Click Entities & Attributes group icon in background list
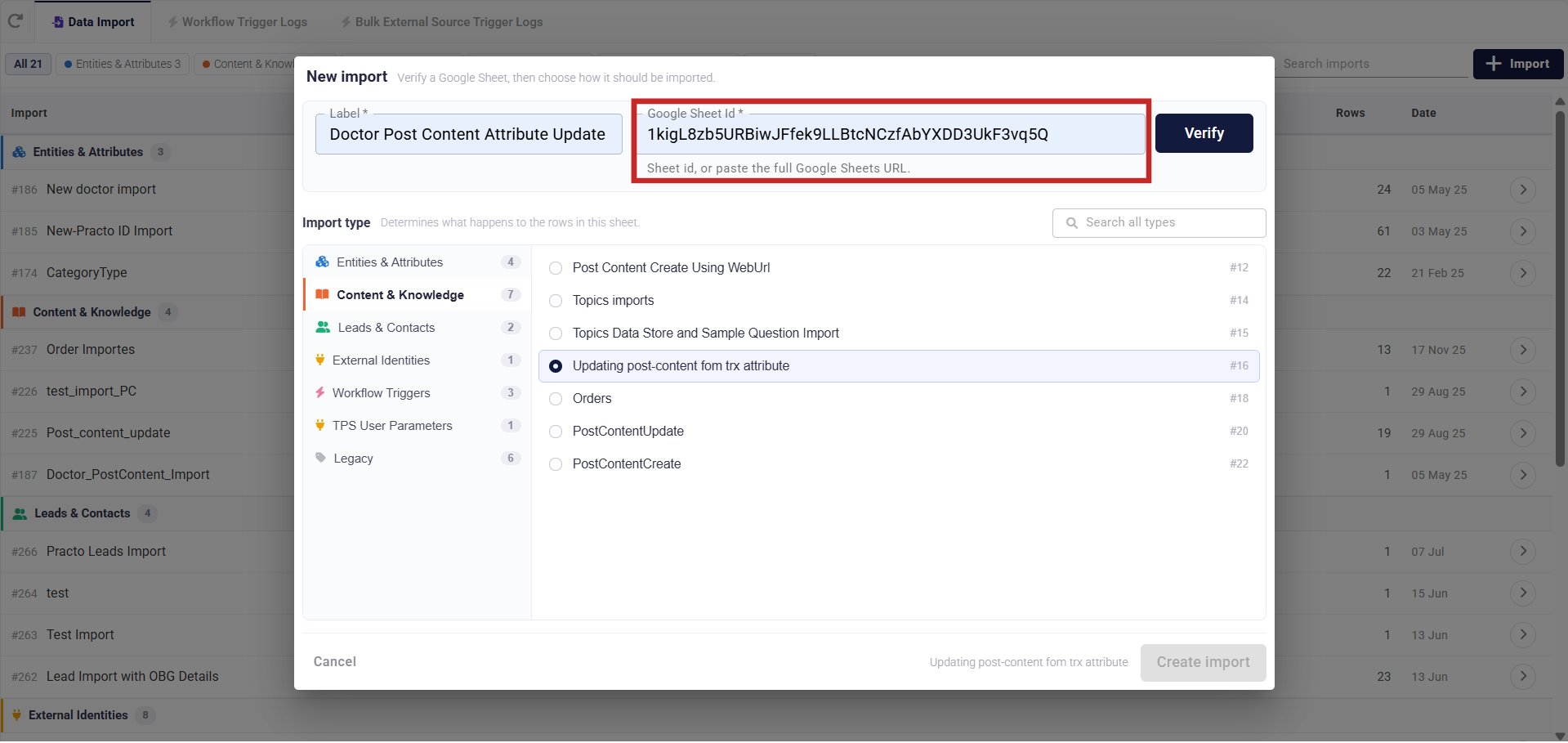This screenshot has height=743, width=1568. click(20, 152)
